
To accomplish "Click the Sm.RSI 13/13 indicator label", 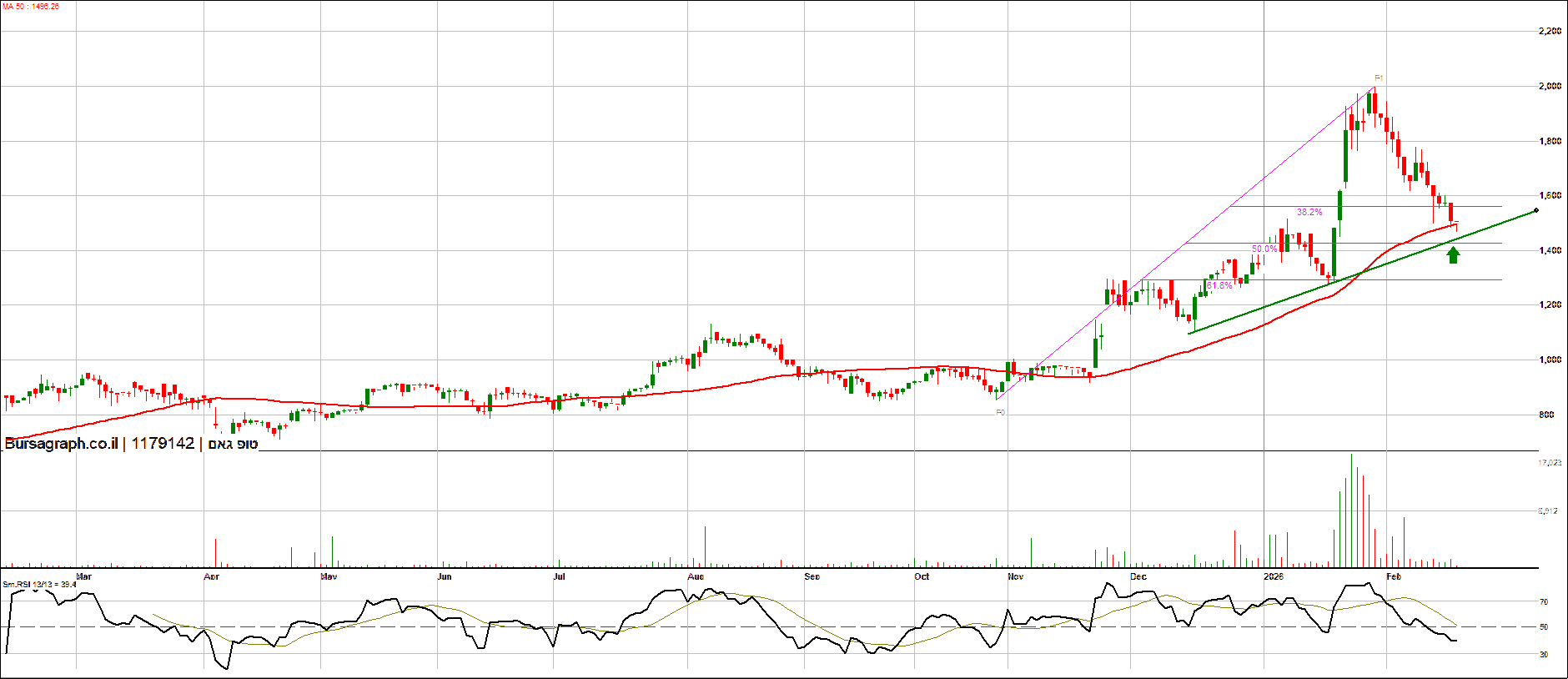I will (x=39, y=585).
